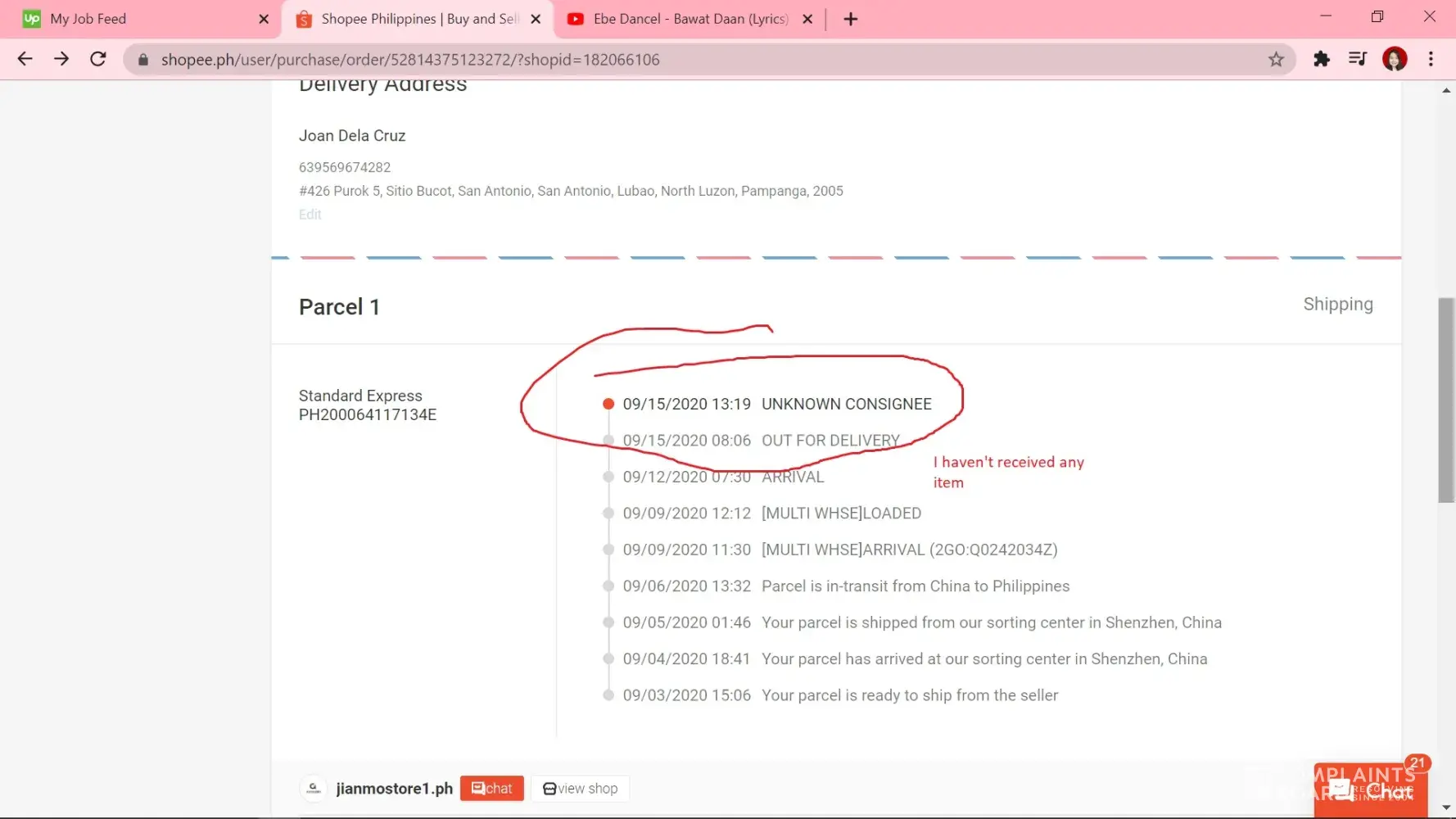The height and width of the screenshot is (819, 1456).
Task: Click the scrollbar down arrow
Action: point(1446,808)
